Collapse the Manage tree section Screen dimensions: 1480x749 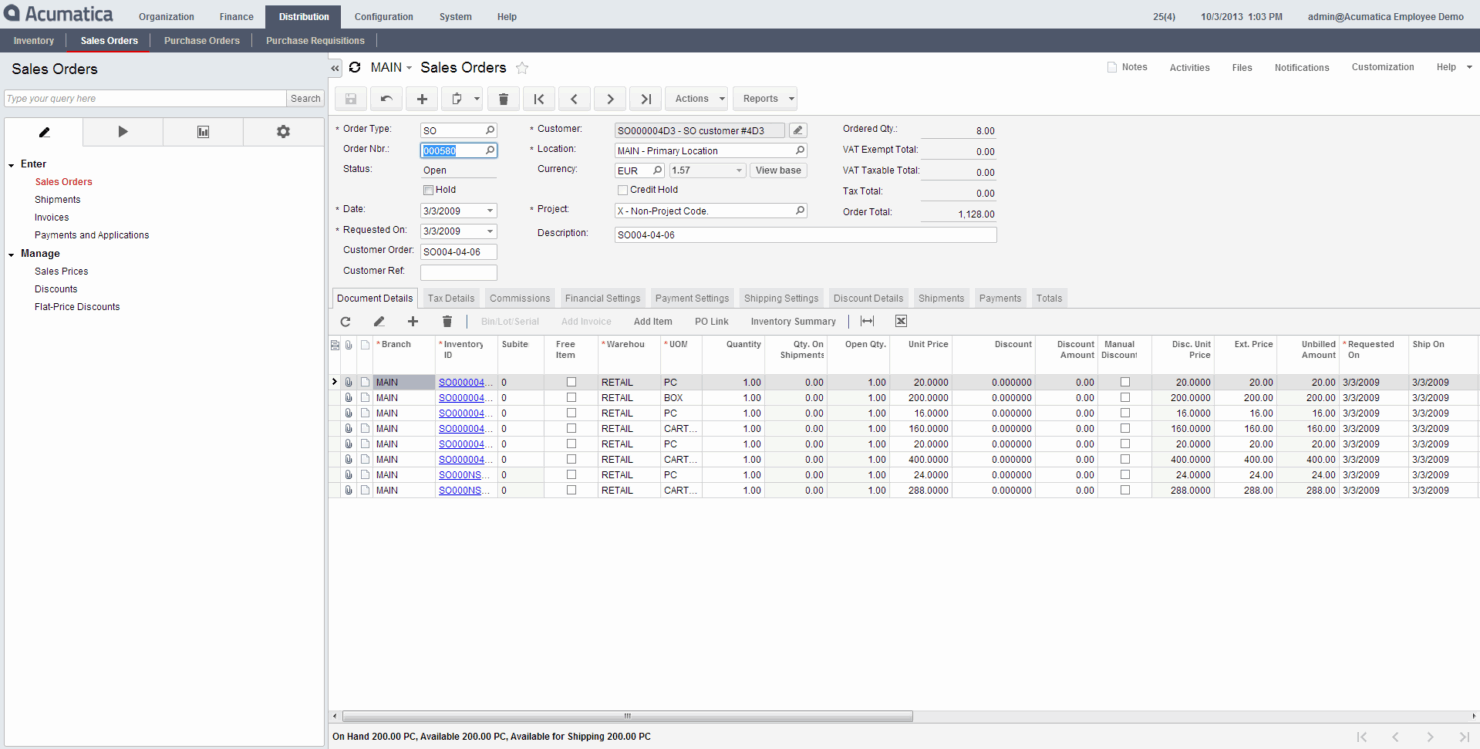tap(12, 253)
